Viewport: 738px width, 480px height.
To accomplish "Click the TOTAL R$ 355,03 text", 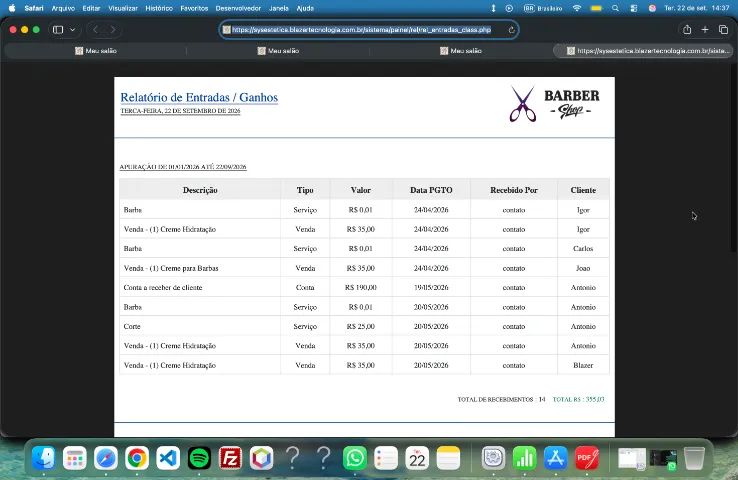I will (578, 399).
